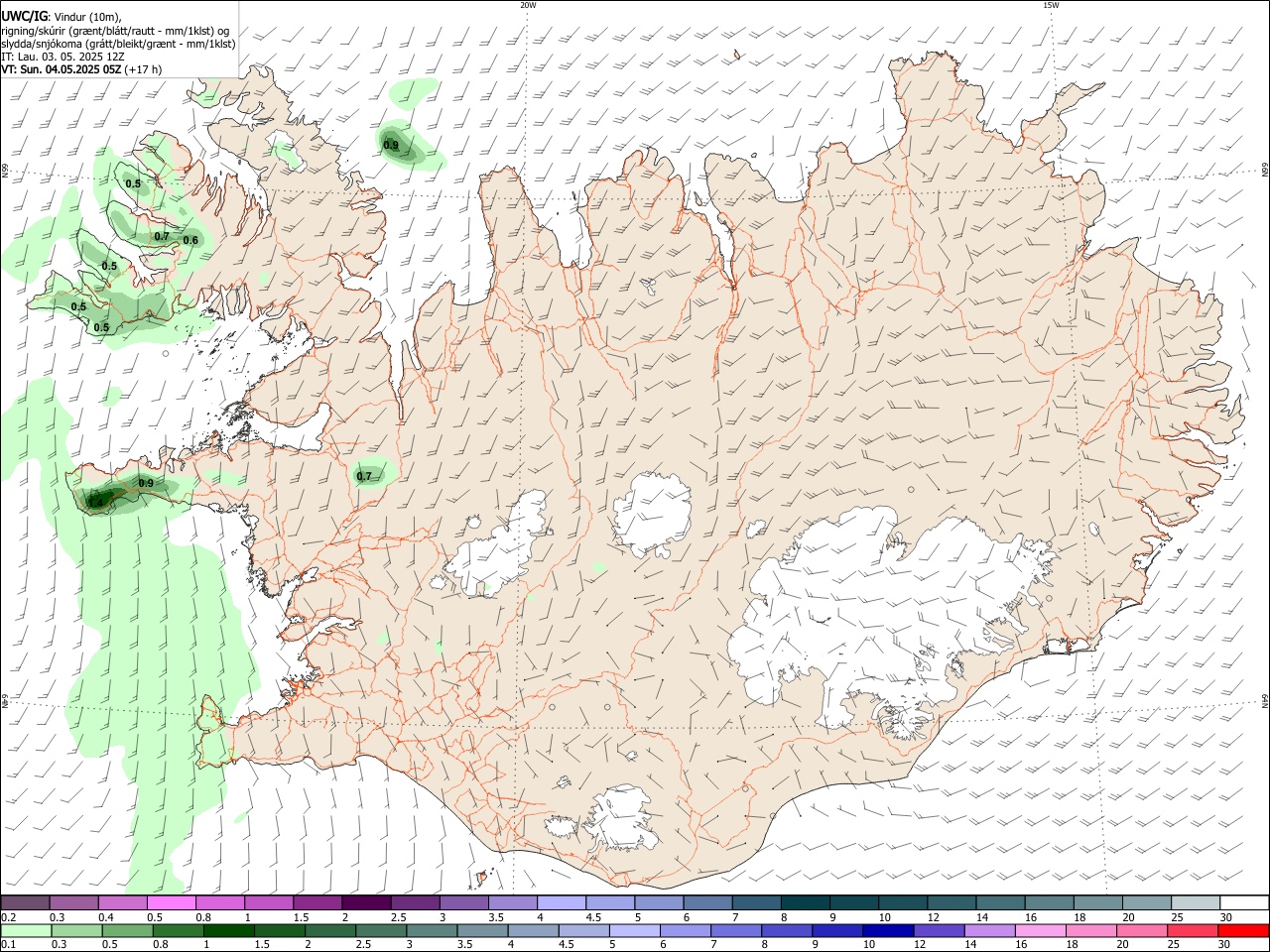Select the 20 rose pink swatch, lower scale

pyautogui.click(x=1142, y=930)
